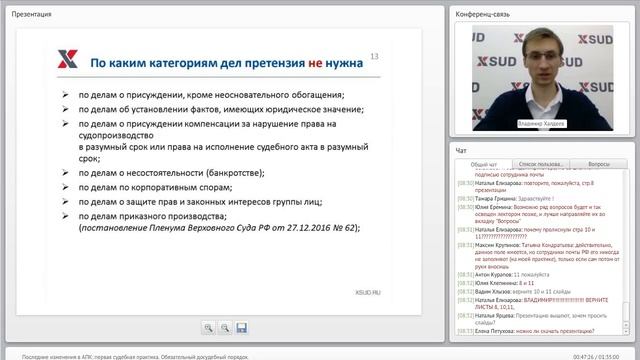The image size is (640, 360).
Task: Select the slide title about претензия не нужна
Action: [227, 63]
